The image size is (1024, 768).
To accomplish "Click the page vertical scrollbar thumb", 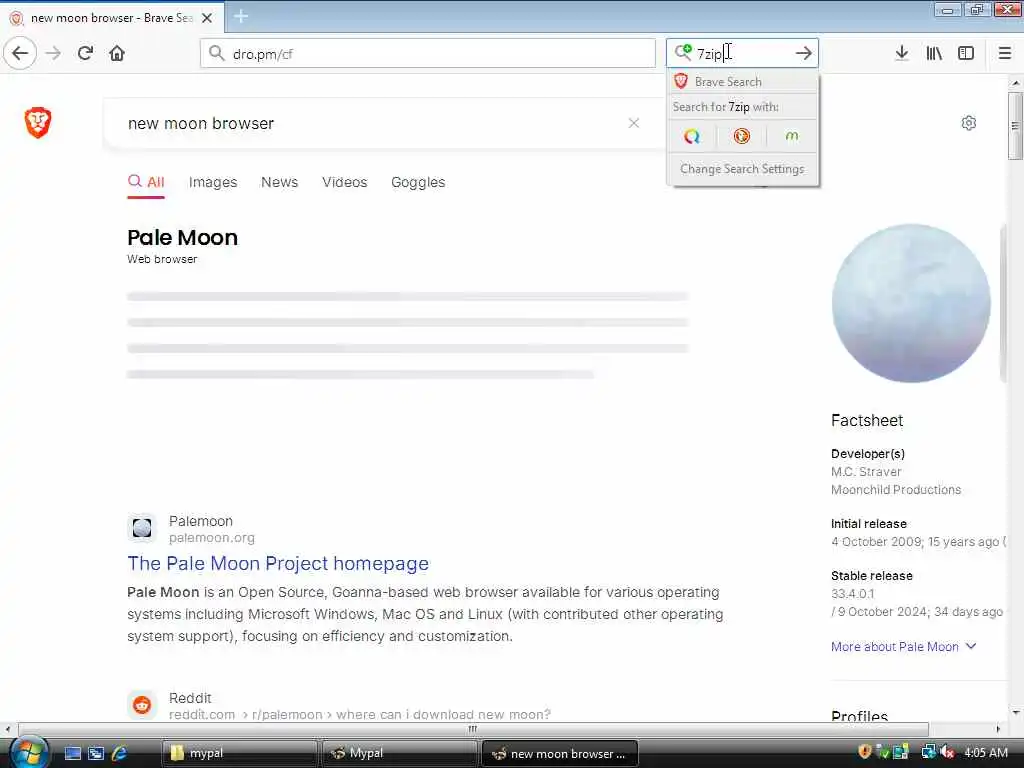I will 1015,125.
